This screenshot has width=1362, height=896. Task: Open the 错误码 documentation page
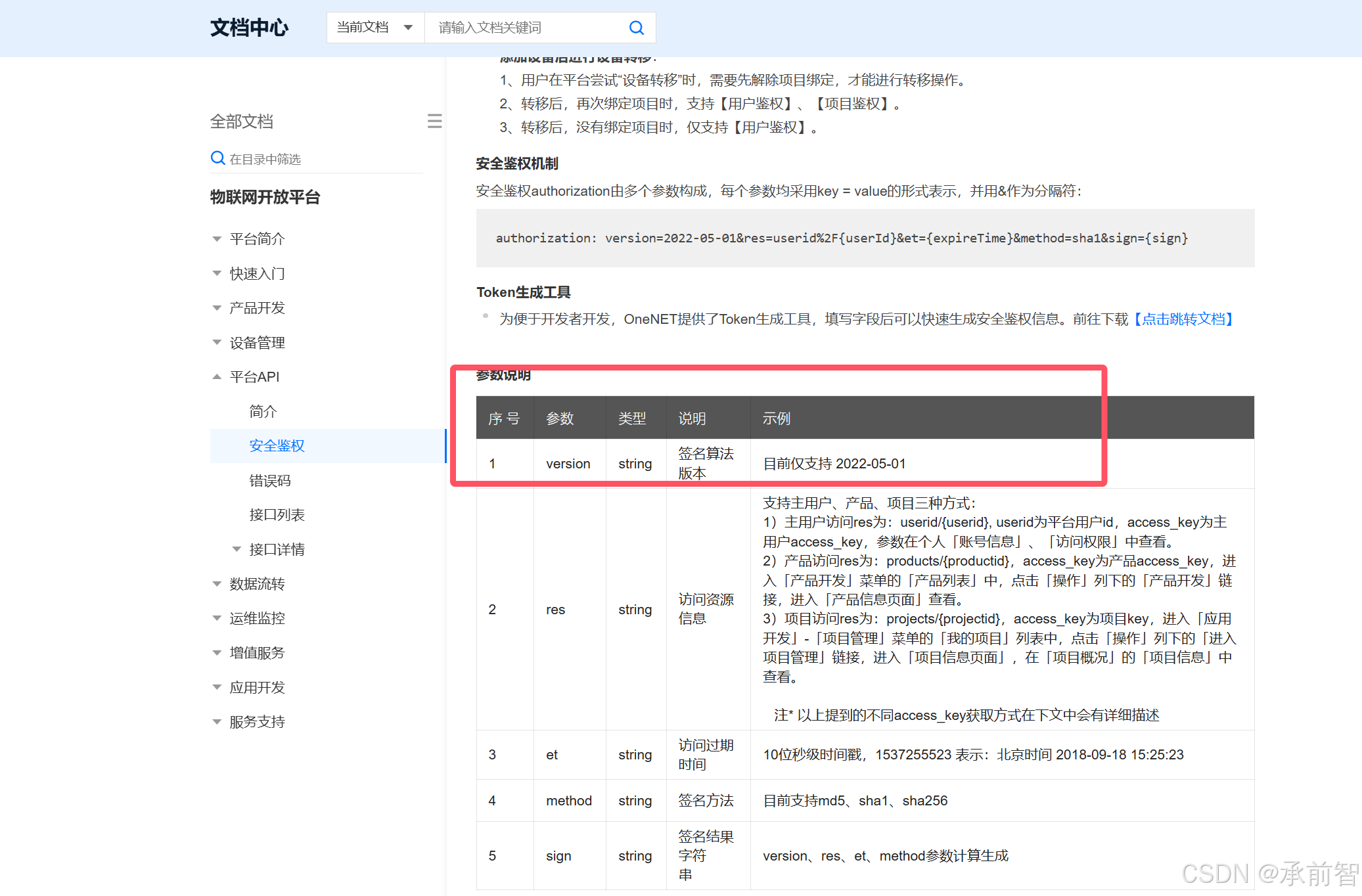pos(269,481)
